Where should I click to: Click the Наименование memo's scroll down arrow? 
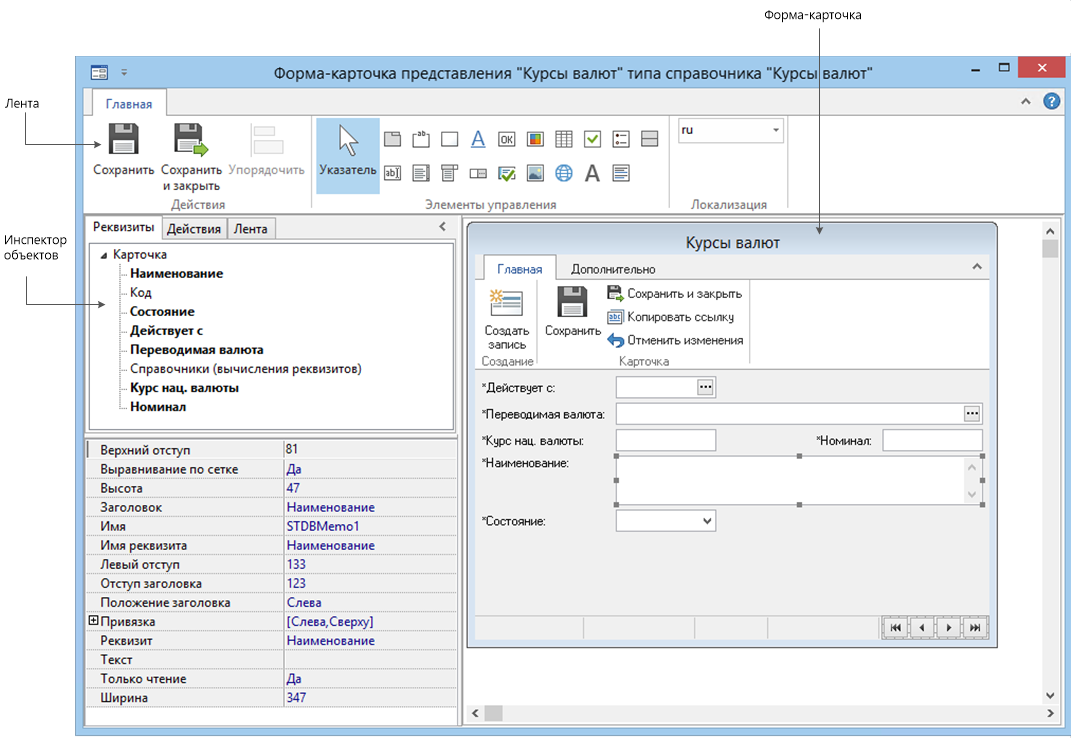click(x=972, y=495)
